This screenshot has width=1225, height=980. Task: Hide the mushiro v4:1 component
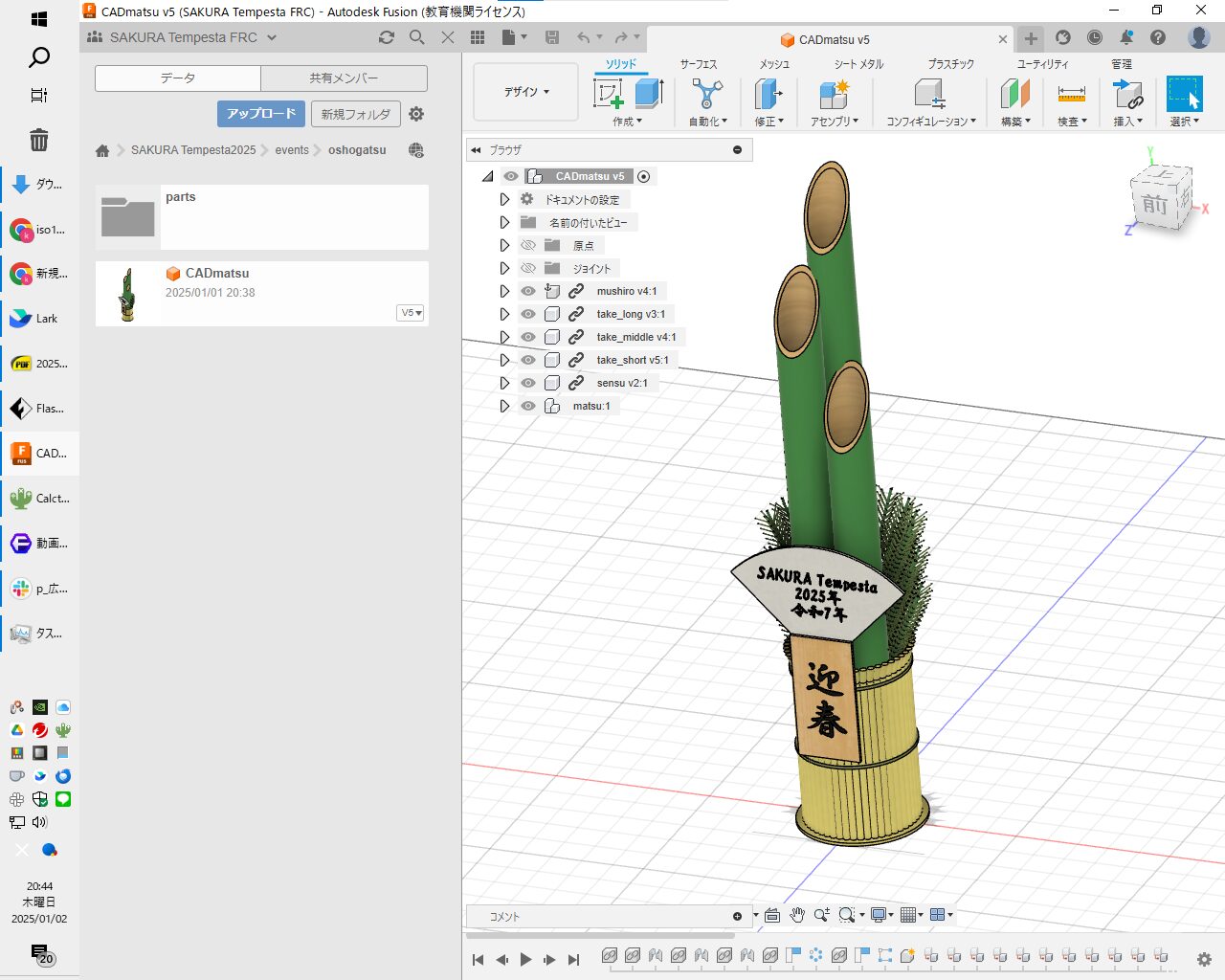click(x=528, y=291)
